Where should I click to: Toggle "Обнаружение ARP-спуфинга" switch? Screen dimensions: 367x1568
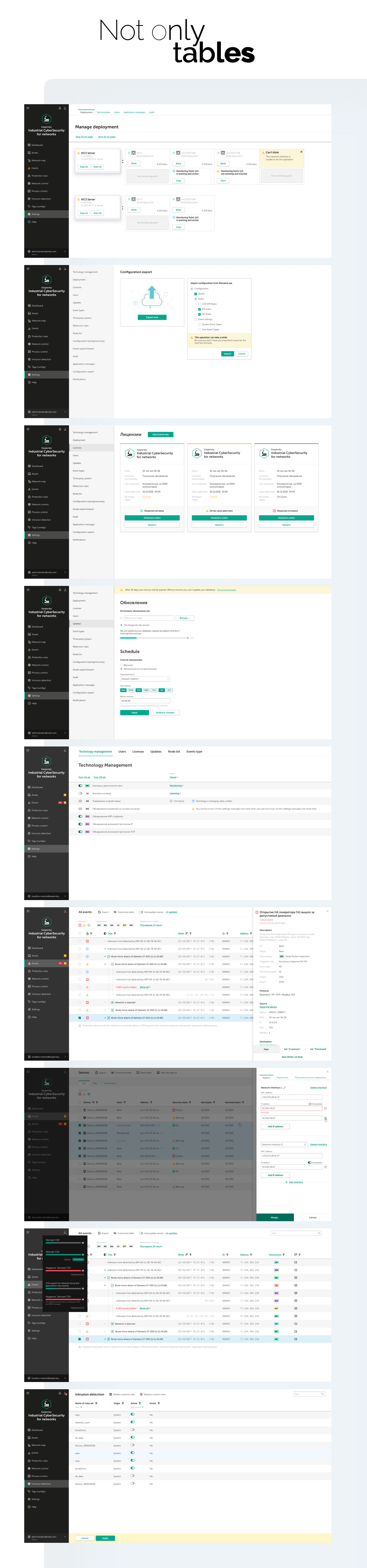pos(80,816)
